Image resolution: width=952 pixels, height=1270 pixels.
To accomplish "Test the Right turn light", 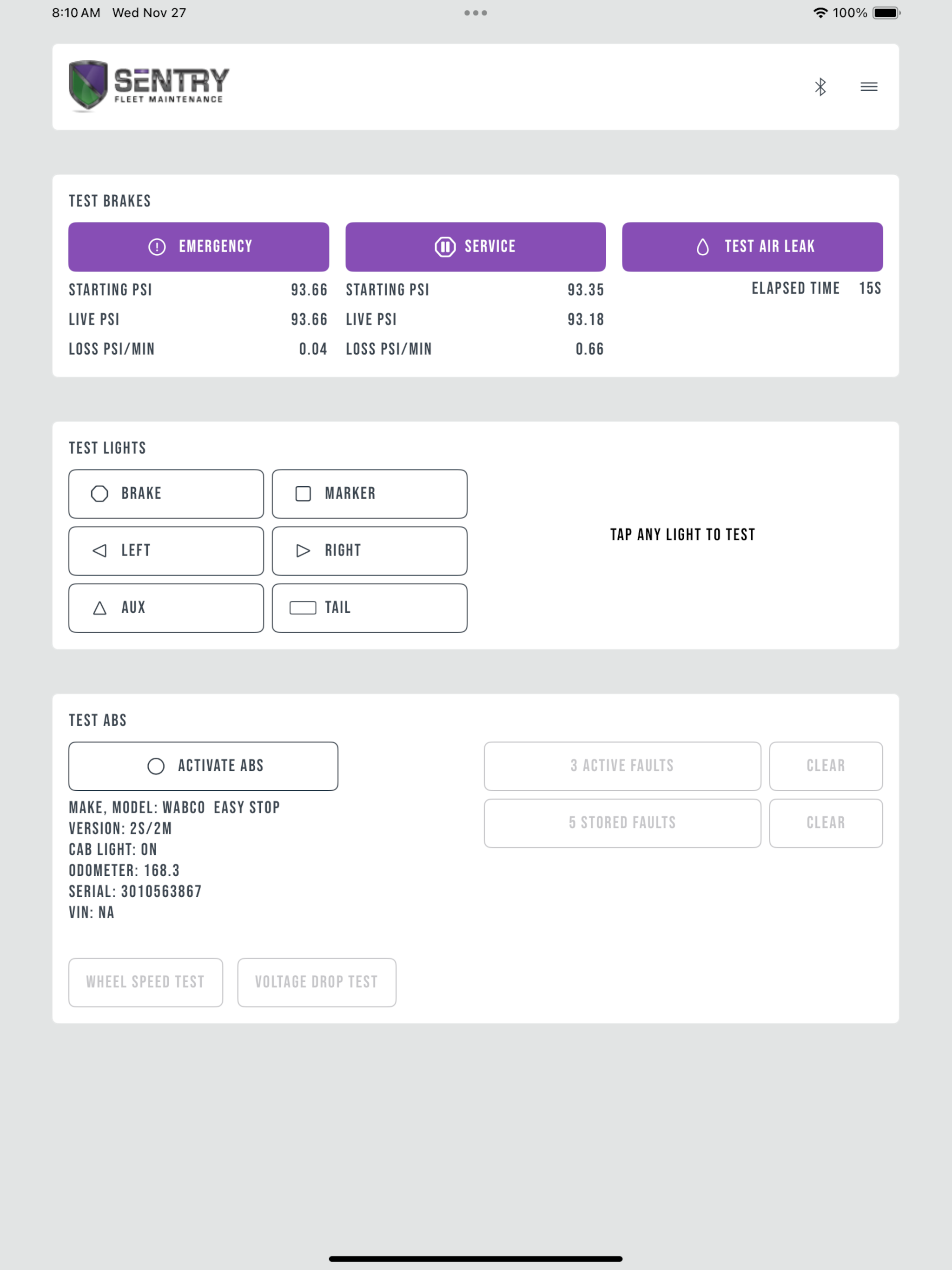I will click(x=369, y=550).
